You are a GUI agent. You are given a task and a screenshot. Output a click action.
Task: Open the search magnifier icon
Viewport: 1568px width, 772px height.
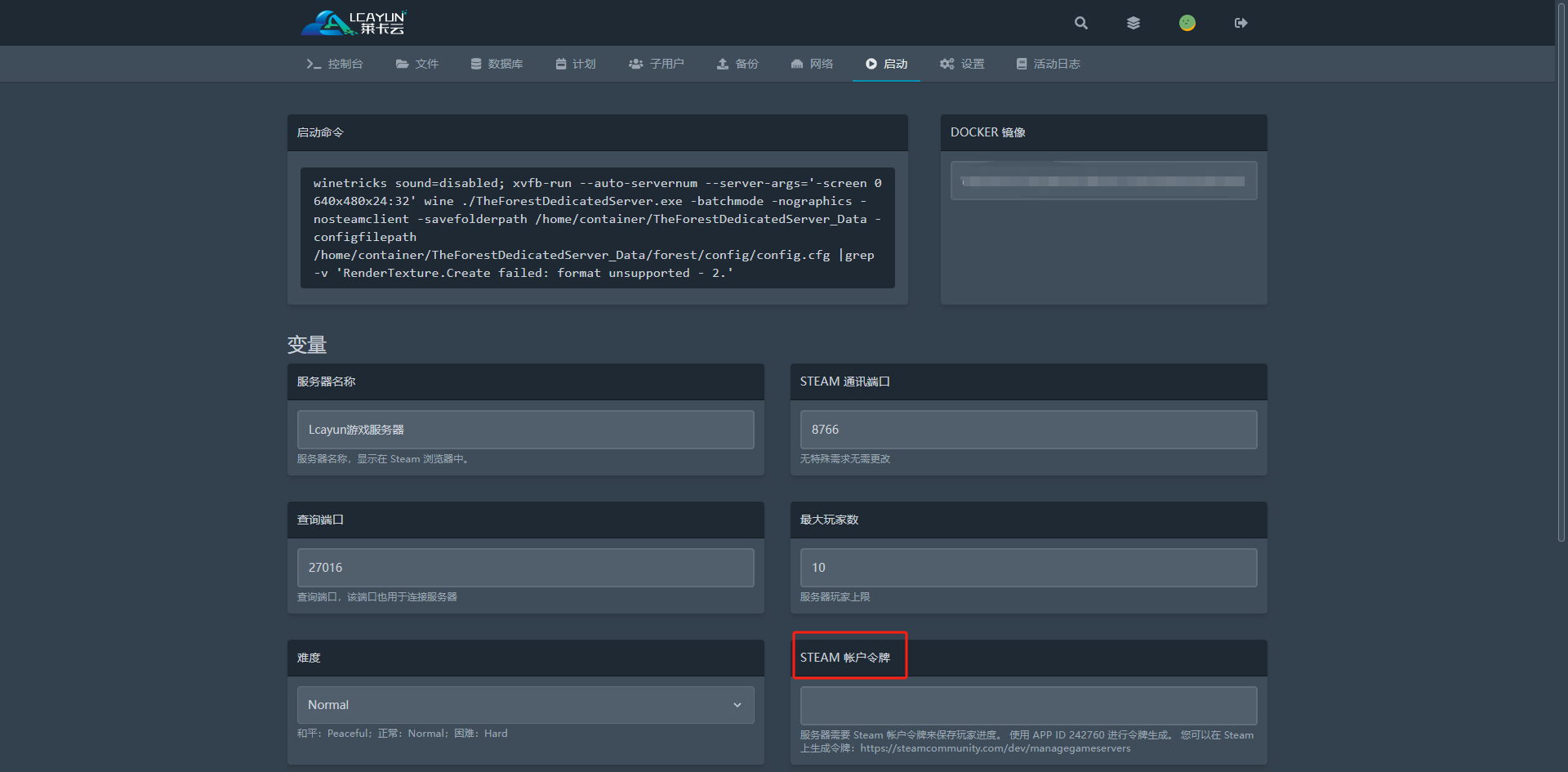pos(1080,23)
